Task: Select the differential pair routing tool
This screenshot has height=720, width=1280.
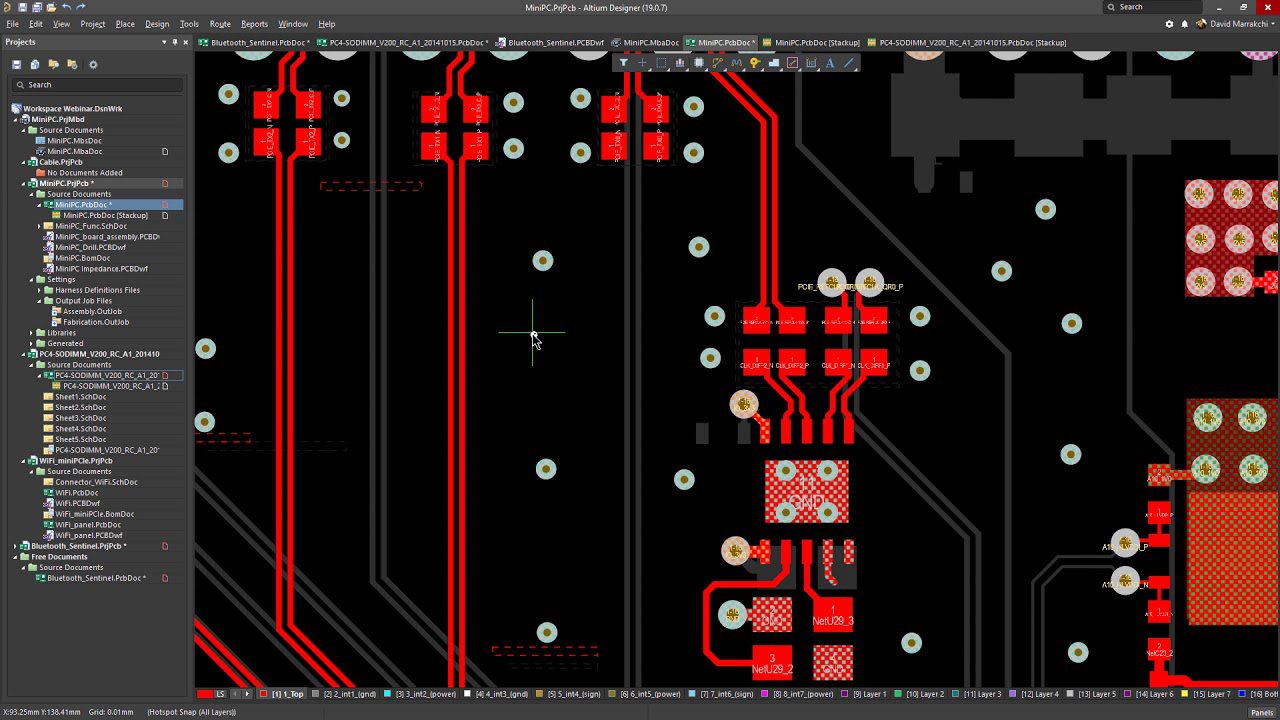Action: click(736, 63)
